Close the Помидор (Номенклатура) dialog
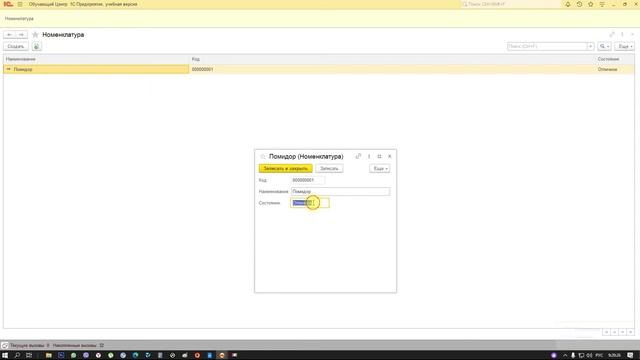This screenshot has width=640, height=360. pos(390,156)
